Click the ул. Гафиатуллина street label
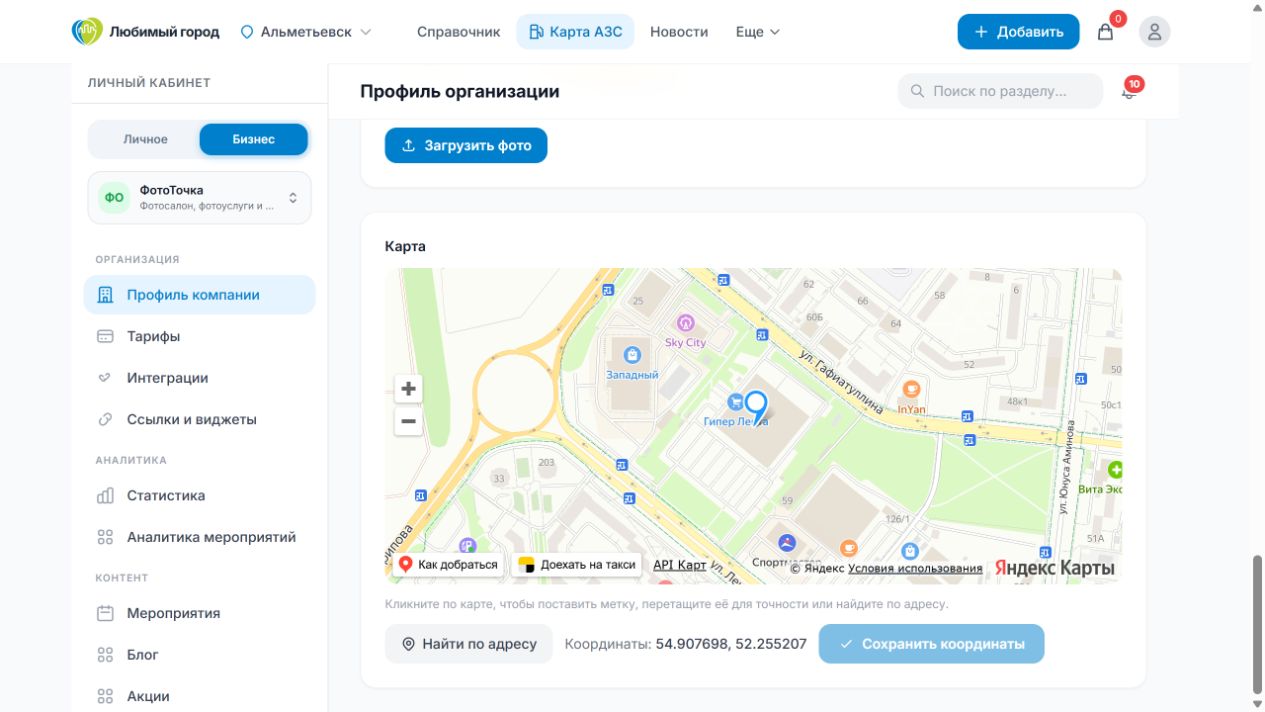1265x712 pixels. [x=841, y=381]
